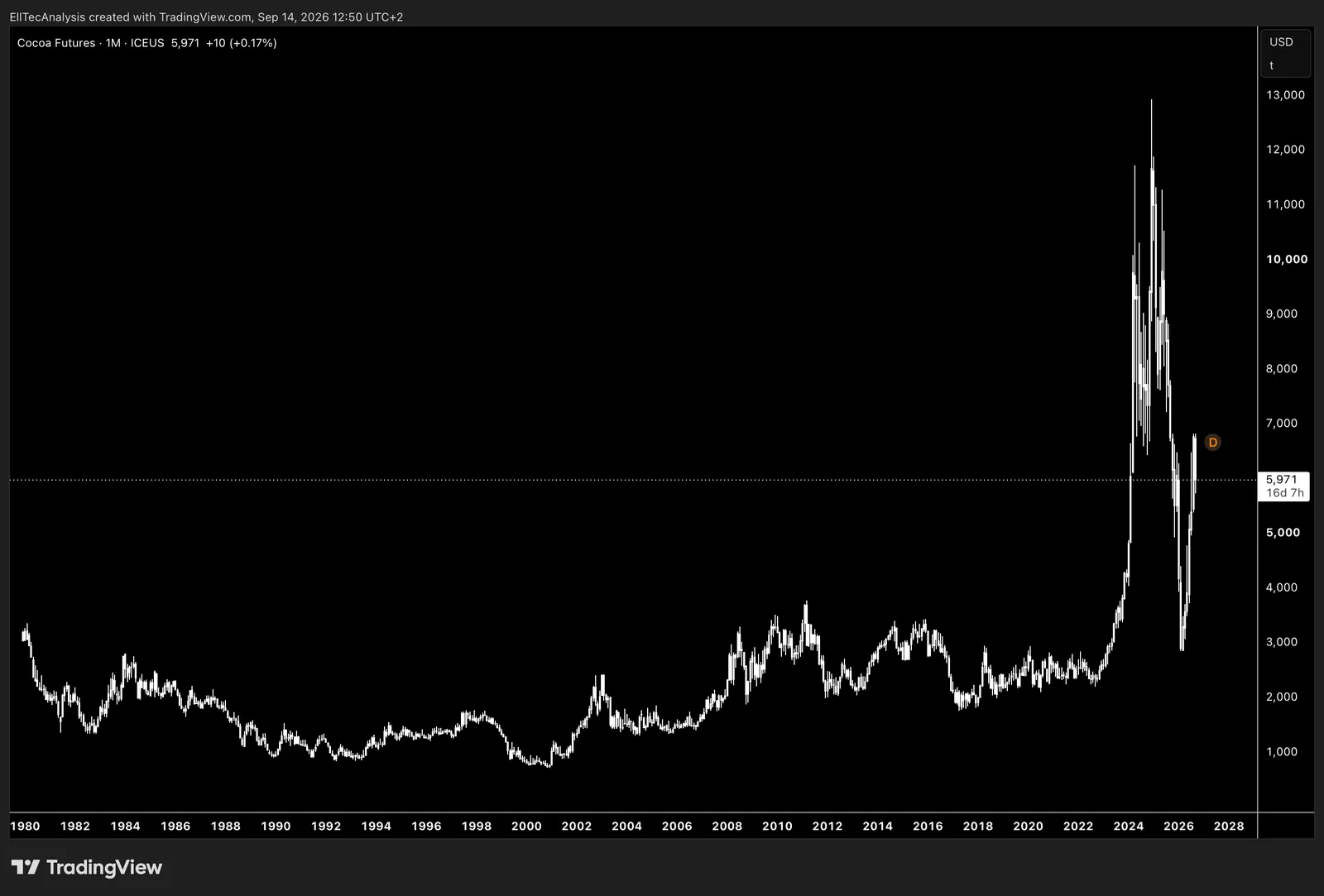Click the USD currency label
This screenshot has width=1324, height=896.
1281,42
